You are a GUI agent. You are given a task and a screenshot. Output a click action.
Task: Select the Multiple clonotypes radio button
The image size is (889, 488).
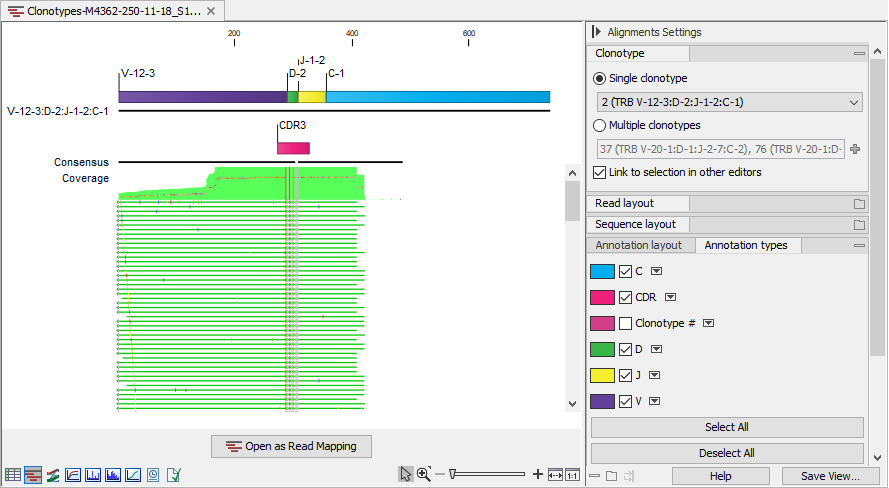point(600,126)
